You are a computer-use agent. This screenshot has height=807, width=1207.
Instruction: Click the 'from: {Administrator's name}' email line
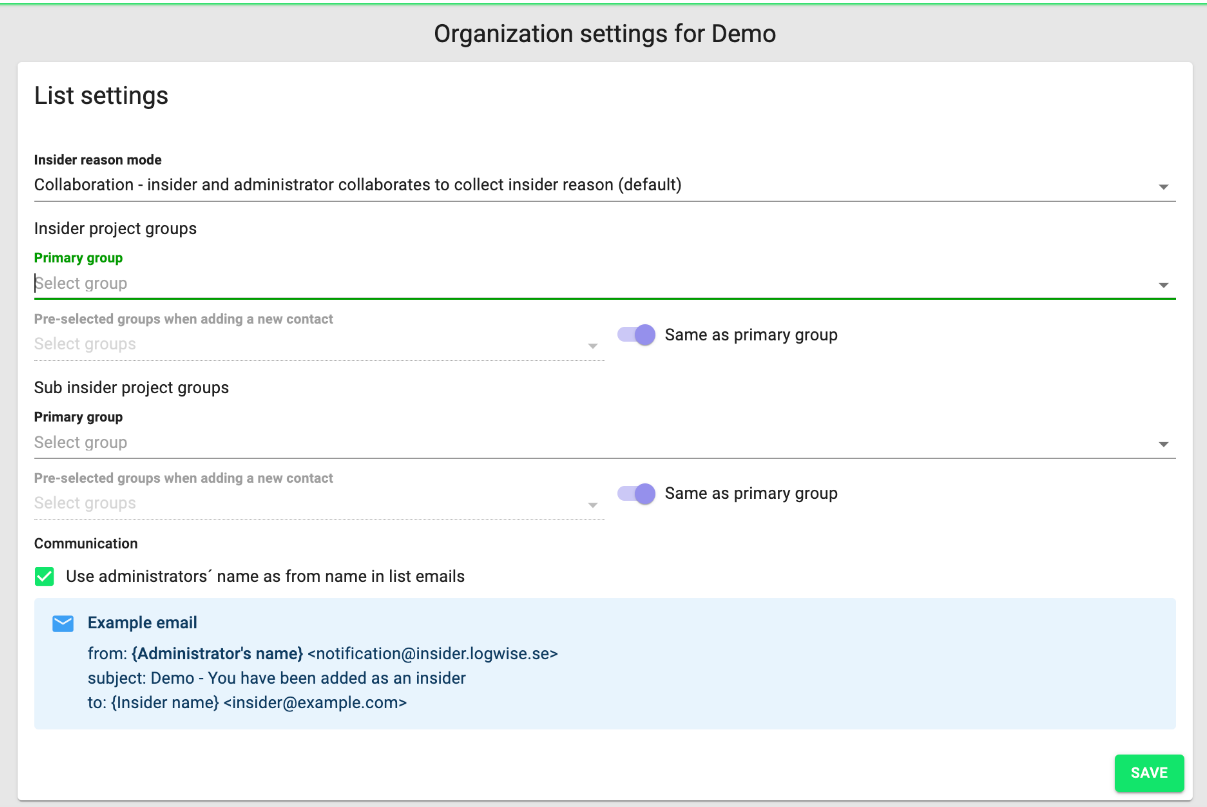pos(323,654)
